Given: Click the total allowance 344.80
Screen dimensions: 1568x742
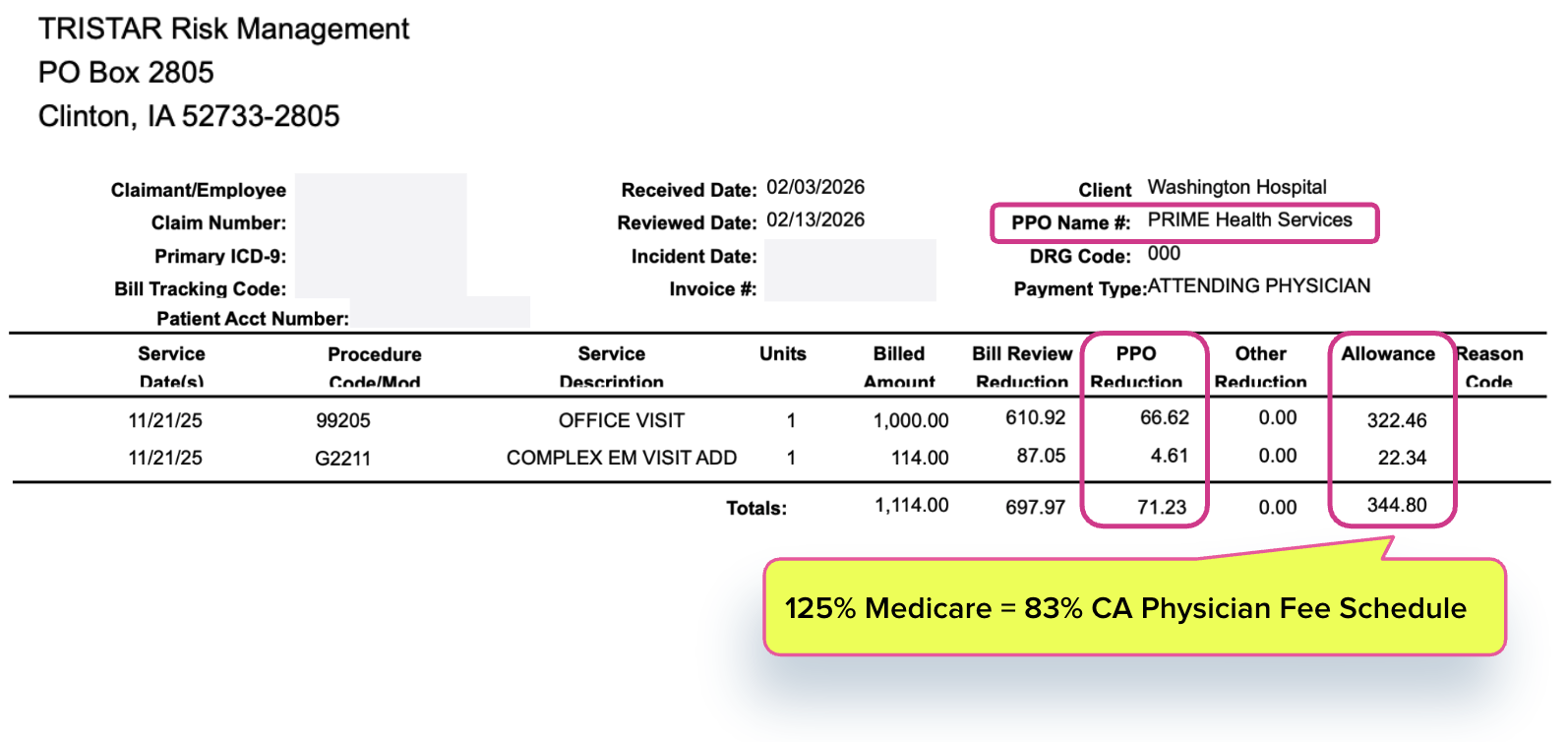Looking at the screenshot, I should 1397,506.
